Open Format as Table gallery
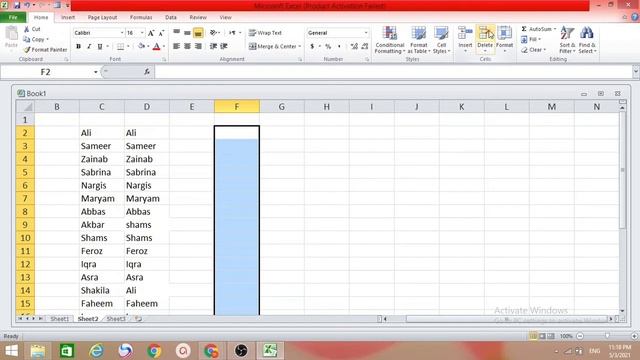Screen dimensions: 640x360 tap(419, 40)
